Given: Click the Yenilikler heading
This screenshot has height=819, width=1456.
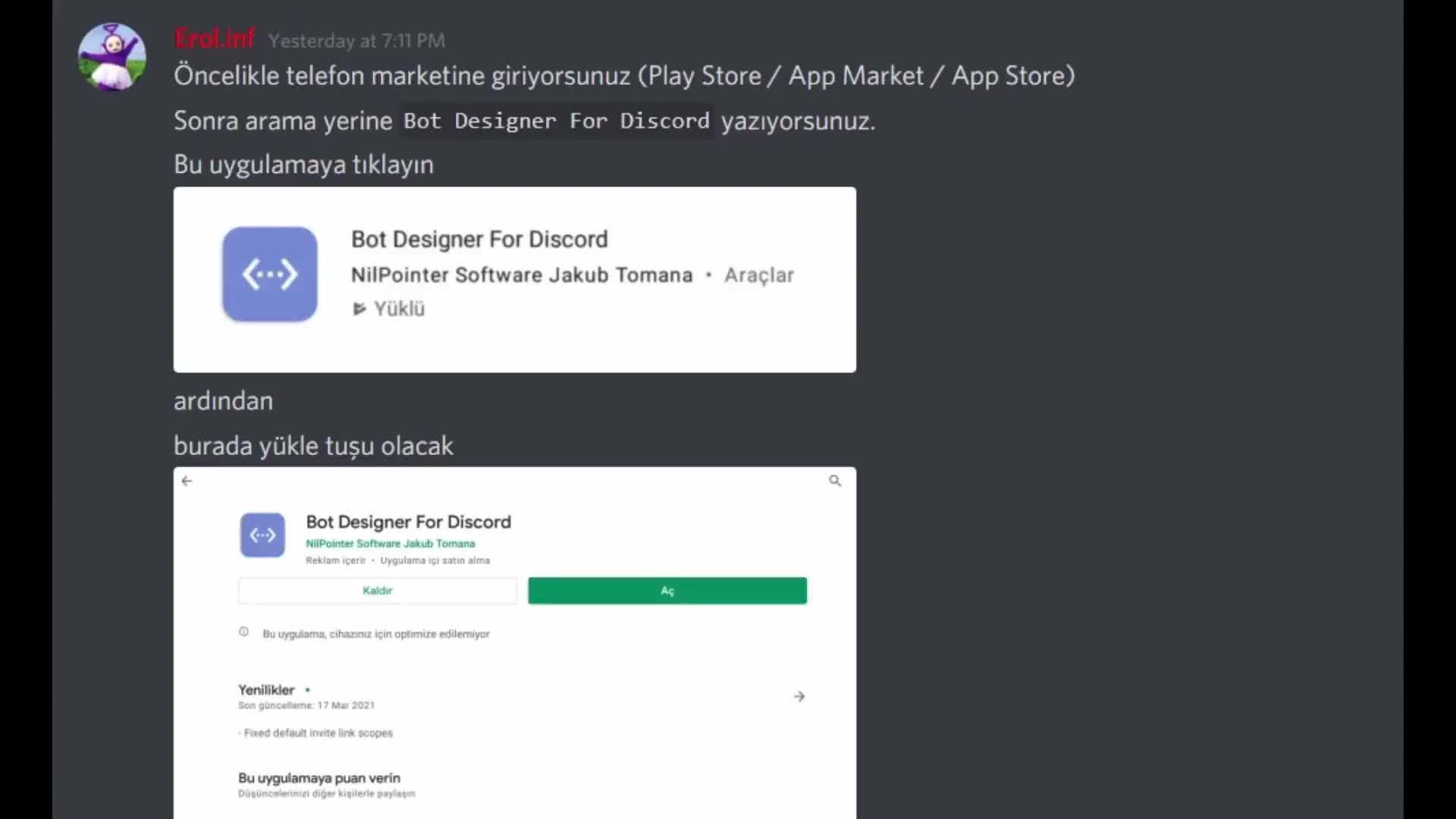Looking at the screenshot, I should tap(266, 690).
